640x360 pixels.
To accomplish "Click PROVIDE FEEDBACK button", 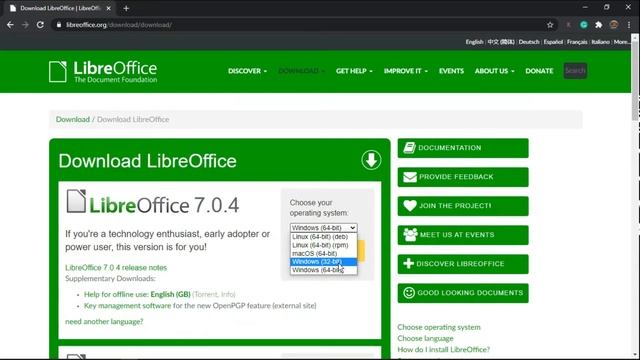I will pyautogui.click(x=463, y=177).
